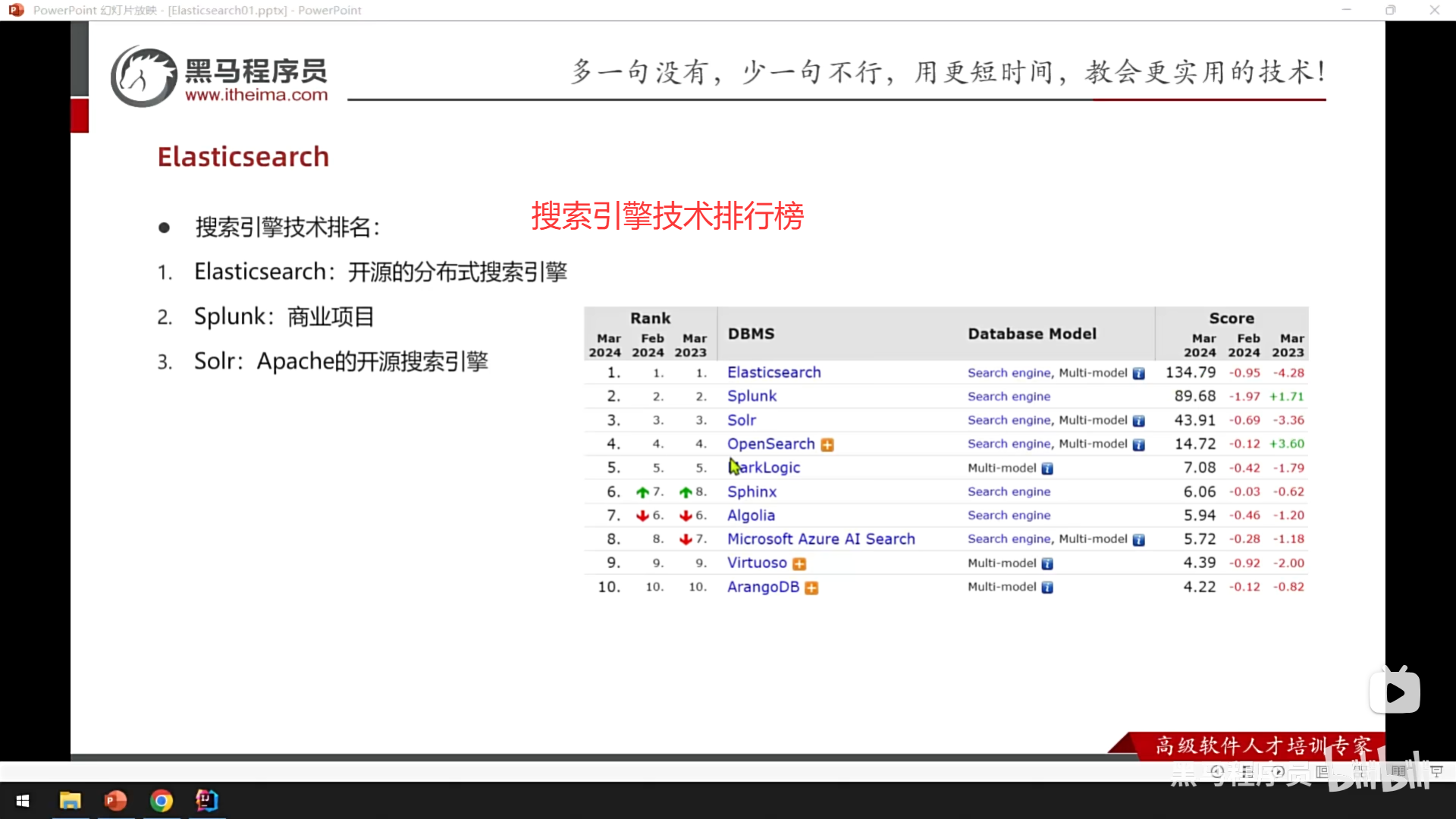Launch Google Chrome from taskbar
Viewport: 1456px width, 819px height.
pos(161,801)
